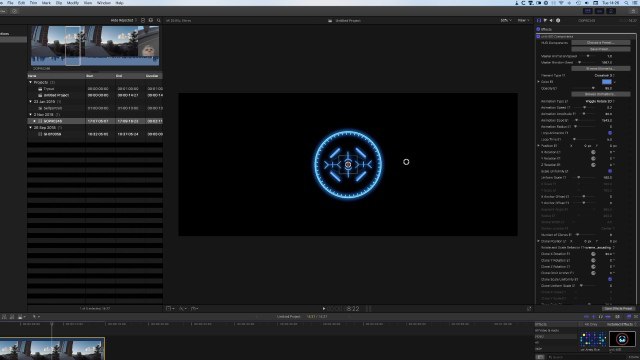Play the viewer with the play button

tap(324, 309)
